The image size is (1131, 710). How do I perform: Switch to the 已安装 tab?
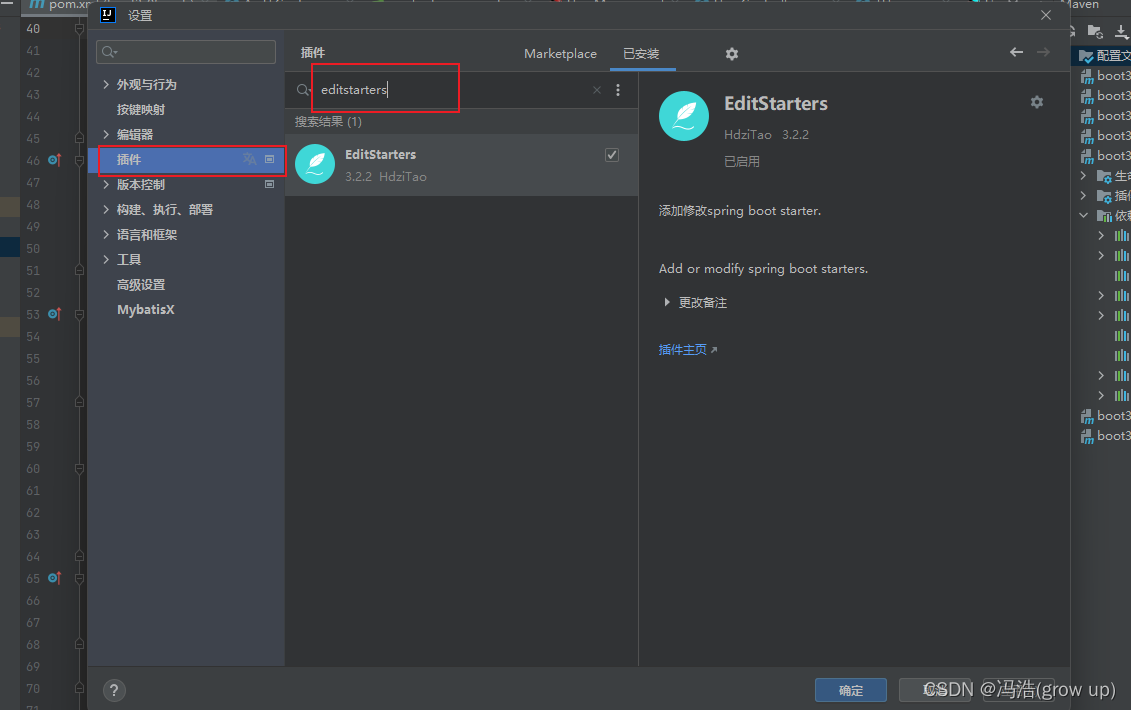pos(641,54)
